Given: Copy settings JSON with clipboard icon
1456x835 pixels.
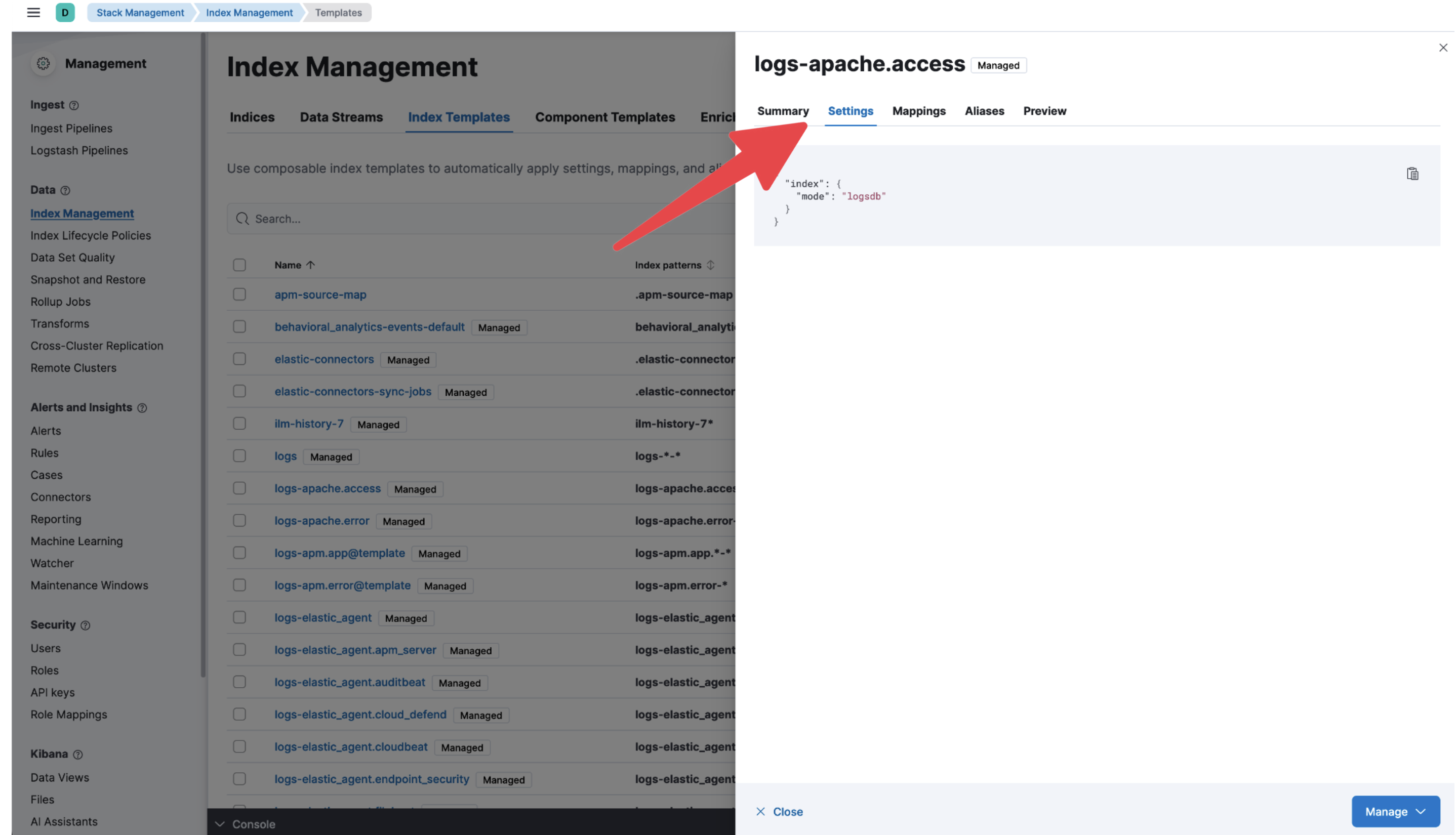Looking at the screenshot, I should [1412, 174].
